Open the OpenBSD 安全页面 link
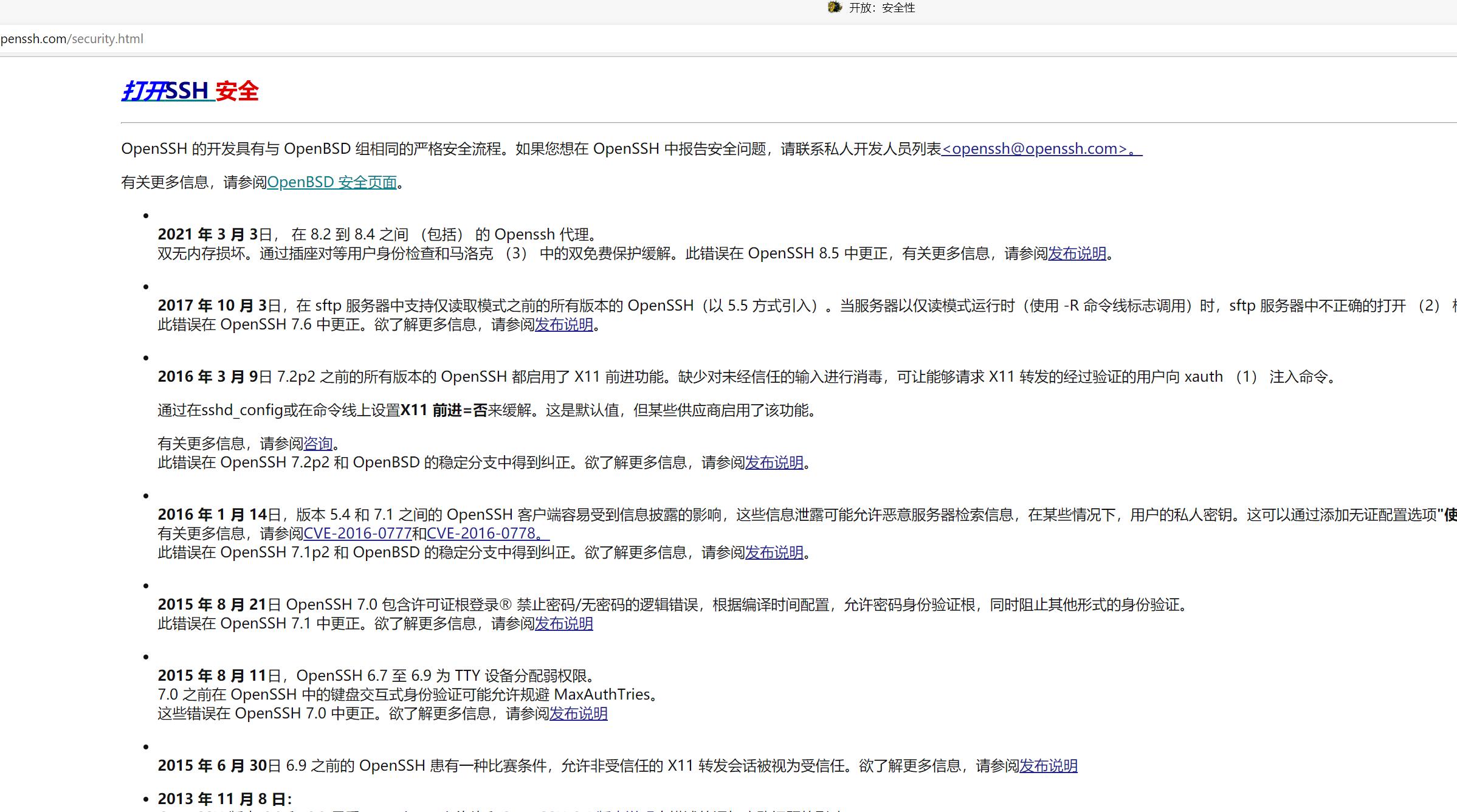The width and height of the screenshot is (1457, 812). pos(332,182)
